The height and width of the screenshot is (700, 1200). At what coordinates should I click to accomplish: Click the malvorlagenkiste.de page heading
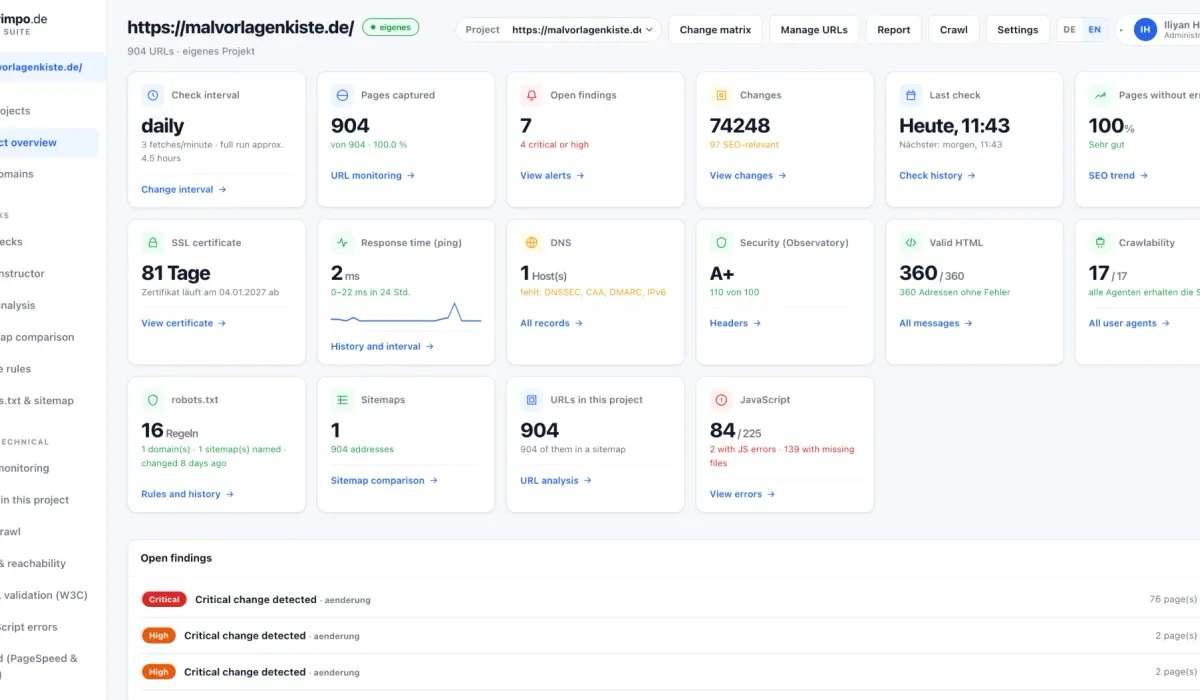tap(241, 28)
